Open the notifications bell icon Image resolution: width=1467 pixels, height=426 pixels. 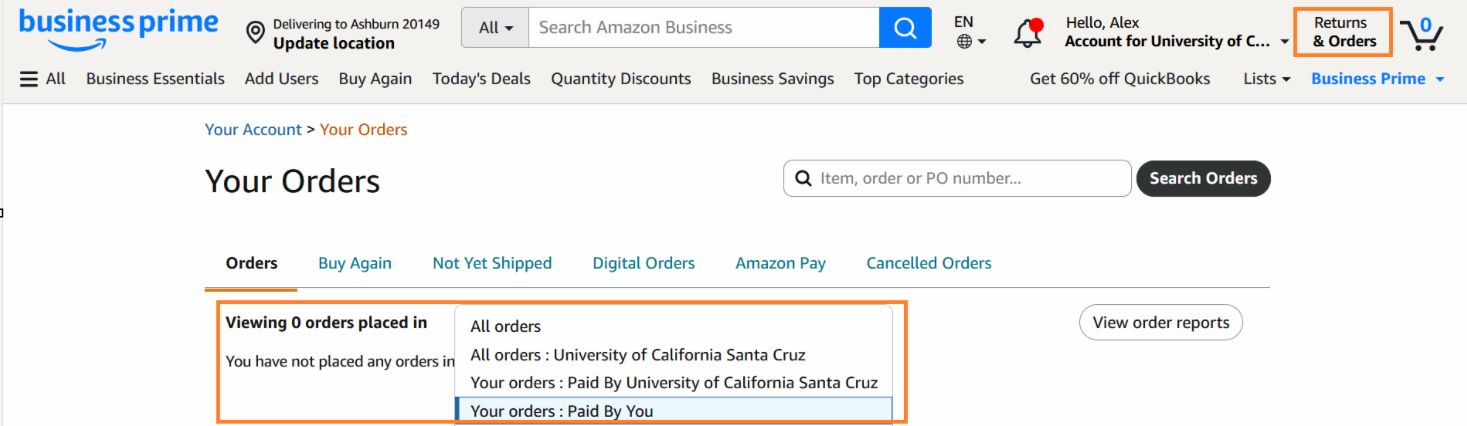(x=1027, y=33)
